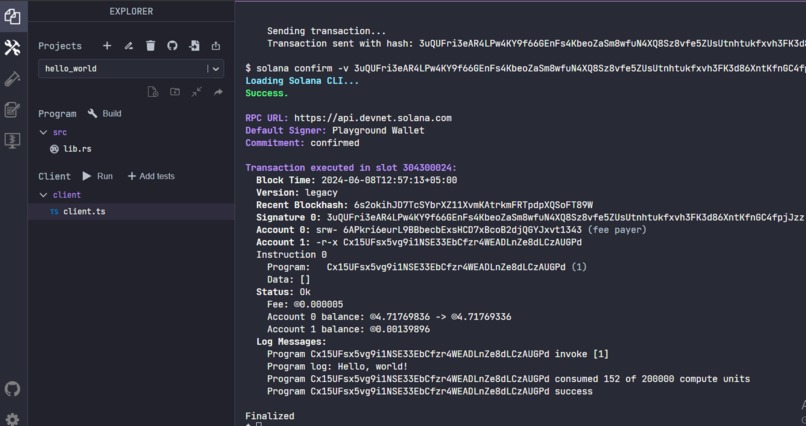The image size is (806, 426).
Task: Click Add tests button
Action: click(151, 176)
